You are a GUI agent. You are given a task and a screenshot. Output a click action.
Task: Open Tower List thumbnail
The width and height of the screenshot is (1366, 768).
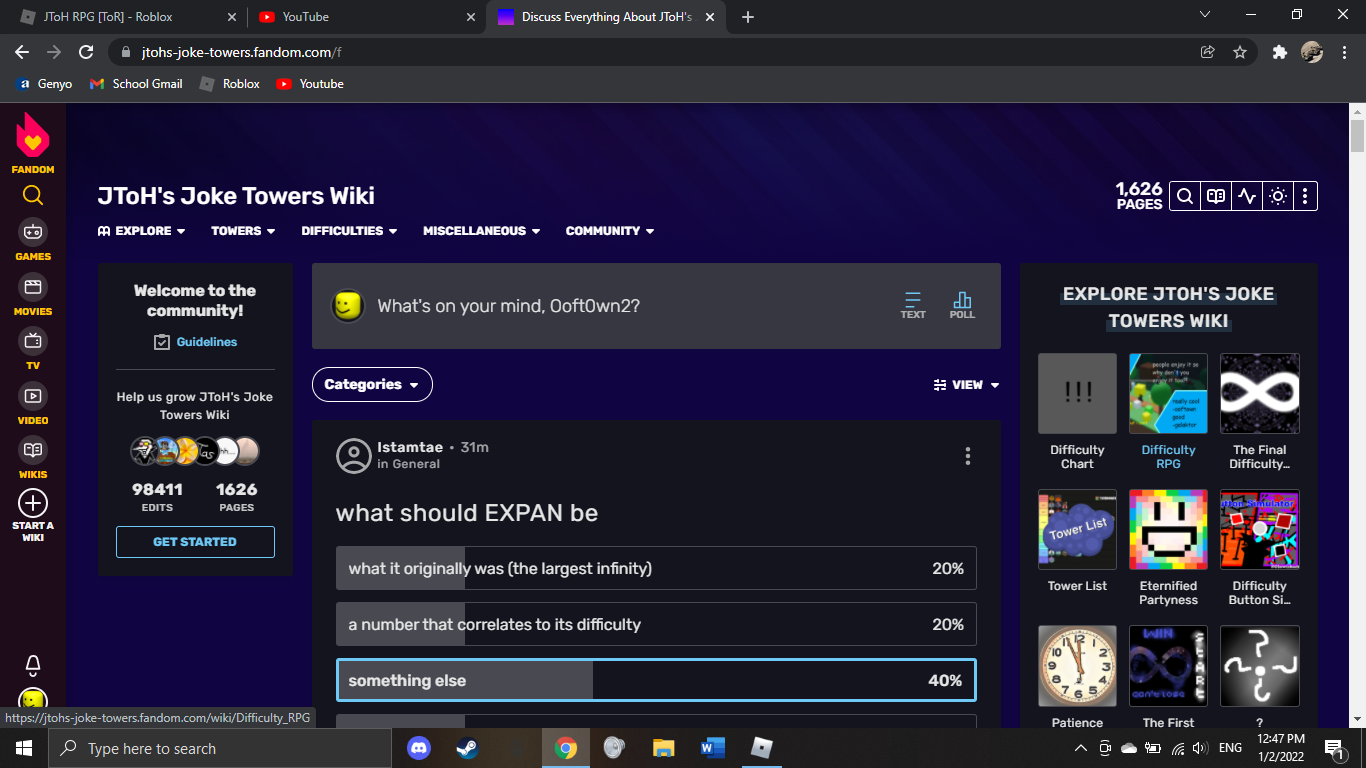[x=1077, y=530]
